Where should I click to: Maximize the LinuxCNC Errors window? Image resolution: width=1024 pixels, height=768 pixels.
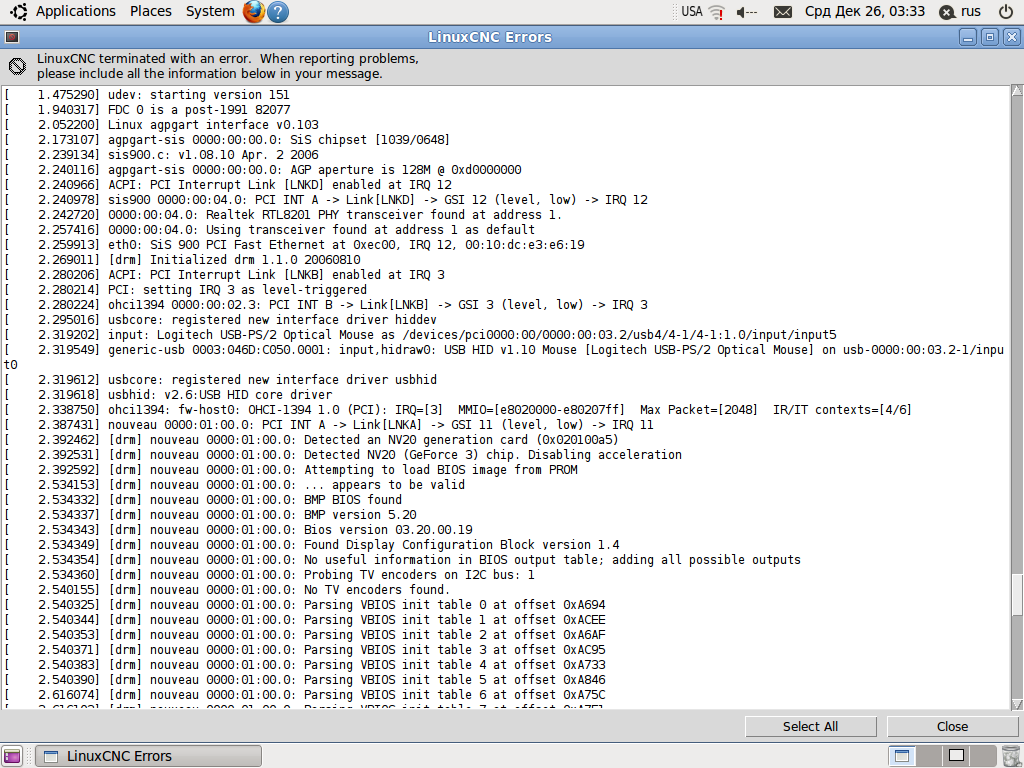989,37
